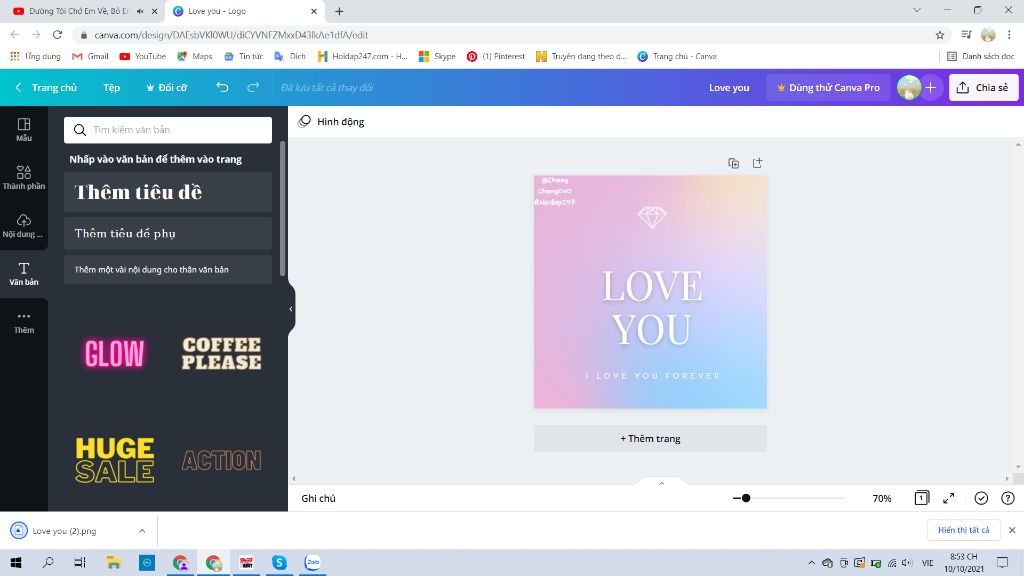Select the COFFEE PLEASE text style
This screenshot has height=576, width=1024.
point(221,353)
